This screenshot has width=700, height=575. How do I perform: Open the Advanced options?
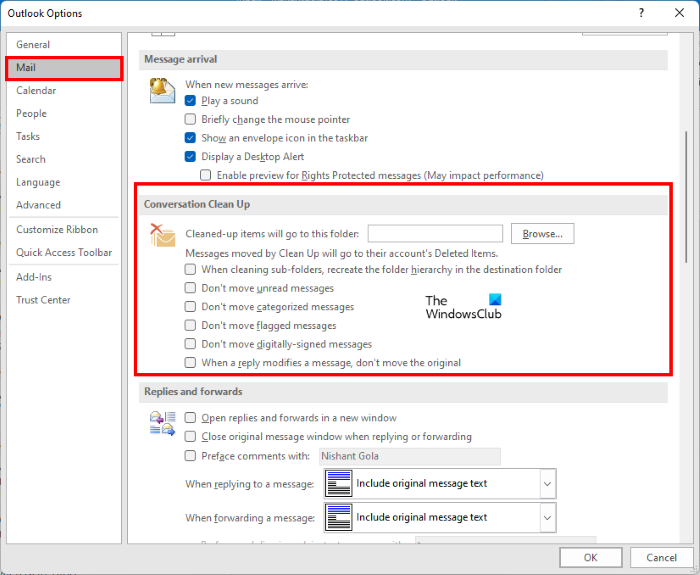coord(64,205)
